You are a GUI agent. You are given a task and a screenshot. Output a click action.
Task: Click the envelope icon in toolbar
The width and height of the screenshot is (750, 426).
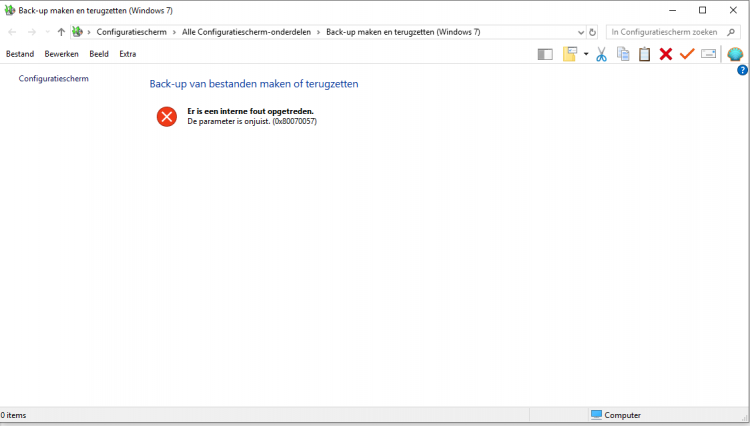pyautogui.click(x=708, y=54)
